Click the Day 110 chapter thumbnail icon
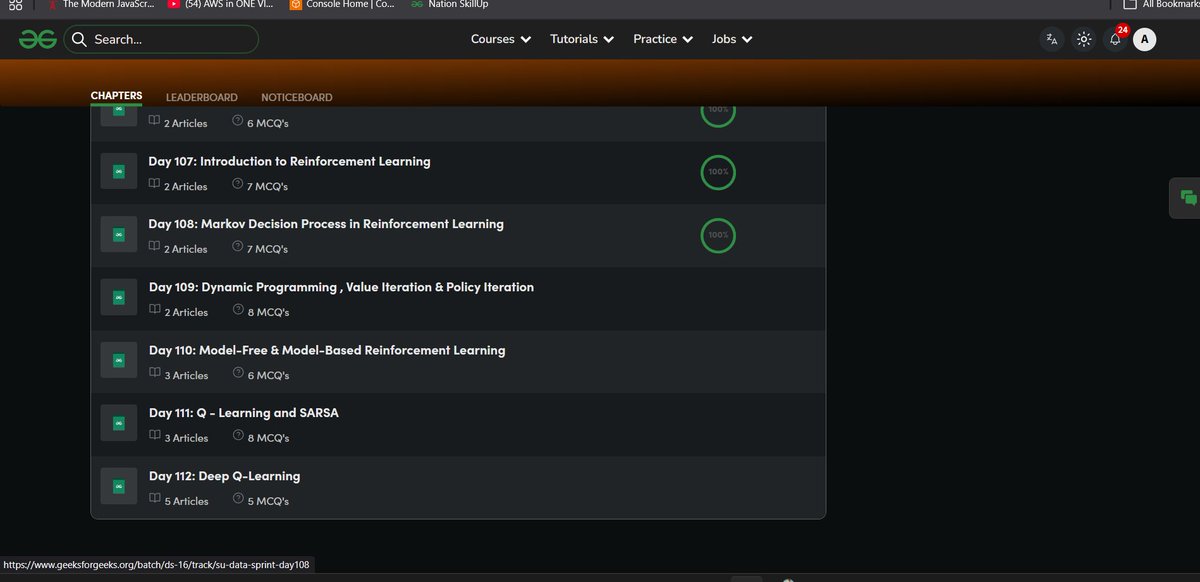1200x582 pixels. click(x=118, y=361)
